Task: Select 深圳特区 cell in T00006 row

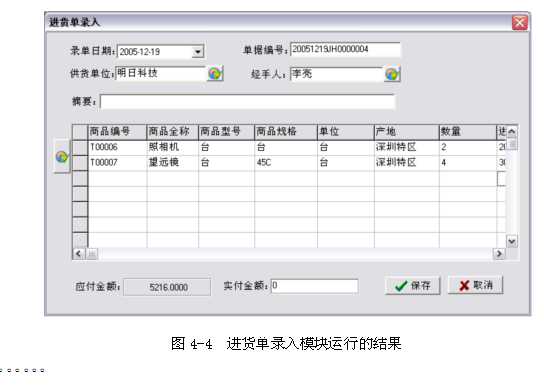Action: click(407, 147)
